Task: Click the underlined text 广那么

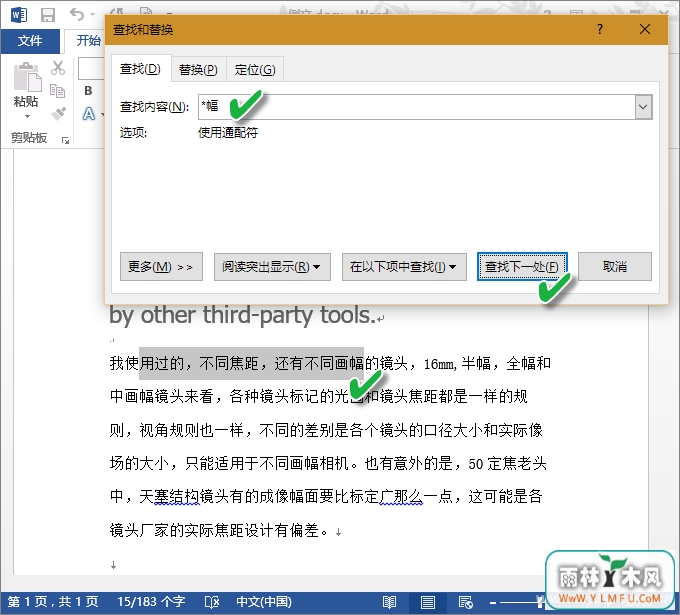Action: coord(401,496)
